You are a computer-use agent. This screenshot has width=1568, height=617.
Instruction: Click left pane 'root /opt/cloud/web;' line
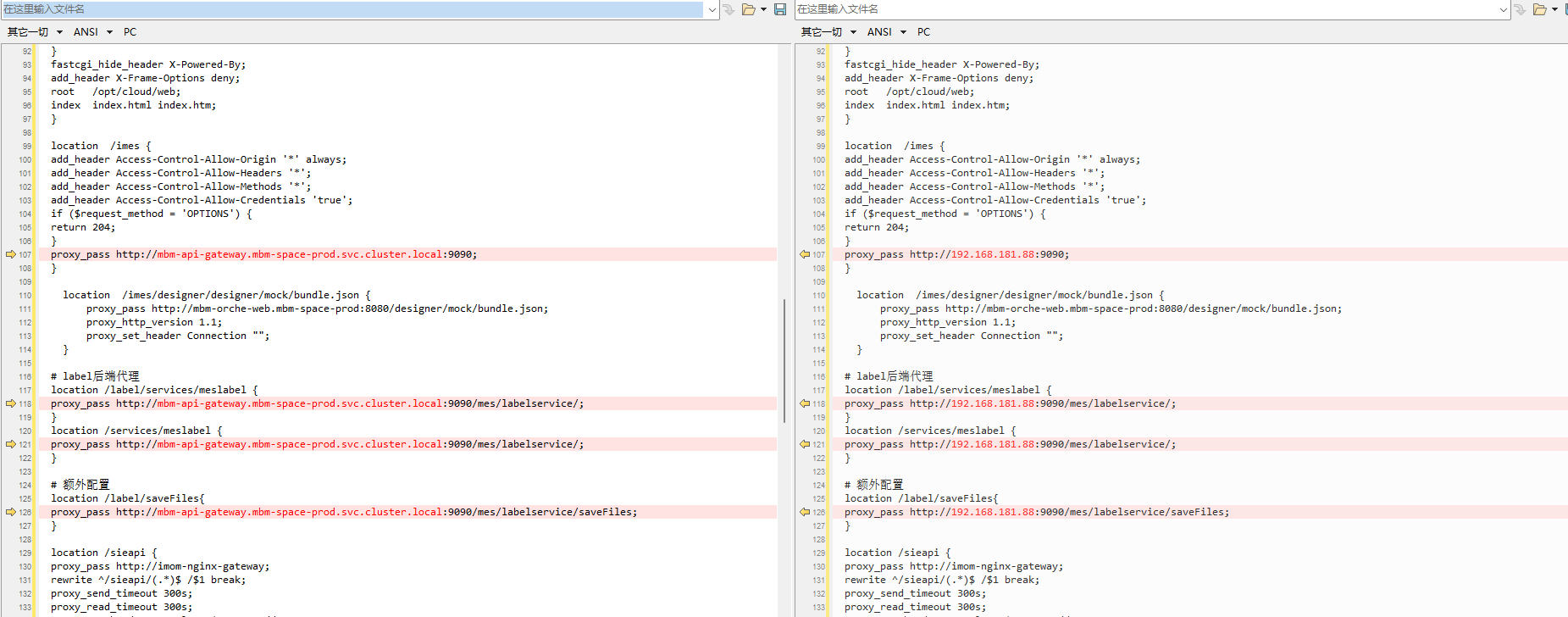click(x=115, y=92)
